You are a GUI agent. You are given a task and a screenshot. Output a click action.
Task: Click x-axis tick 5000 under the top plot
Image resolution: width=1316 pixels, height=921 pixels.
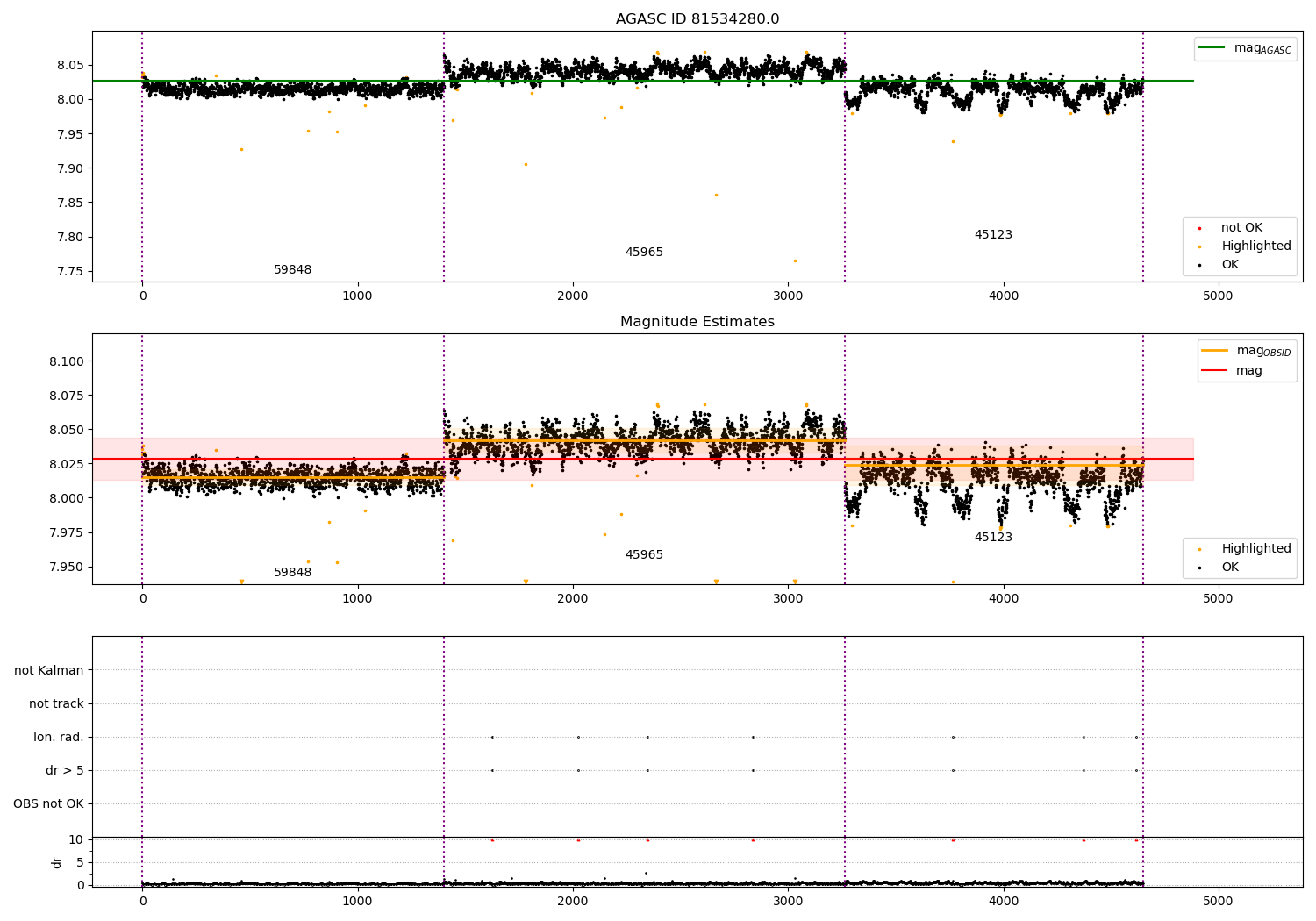point(1218,296)
